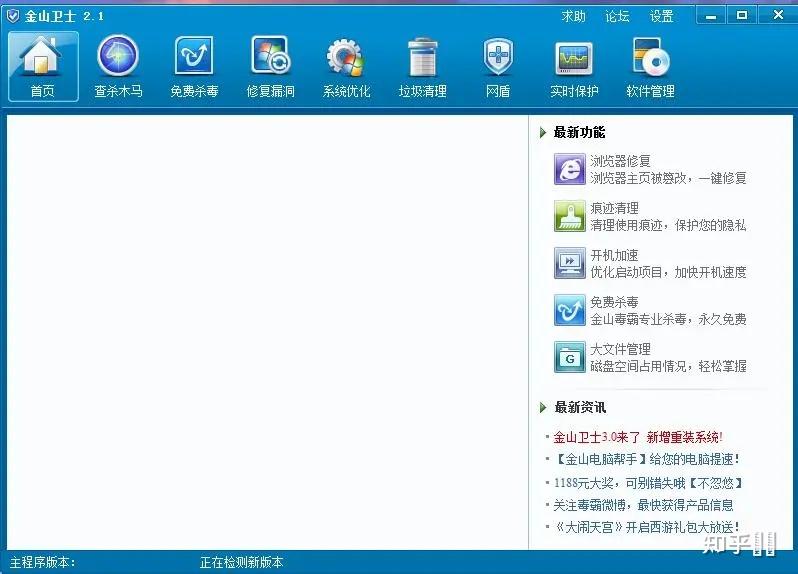Collapse the 最新资讯 section arrow
The width and height of the screenshot is (798, 574).
tap(543, 408)
